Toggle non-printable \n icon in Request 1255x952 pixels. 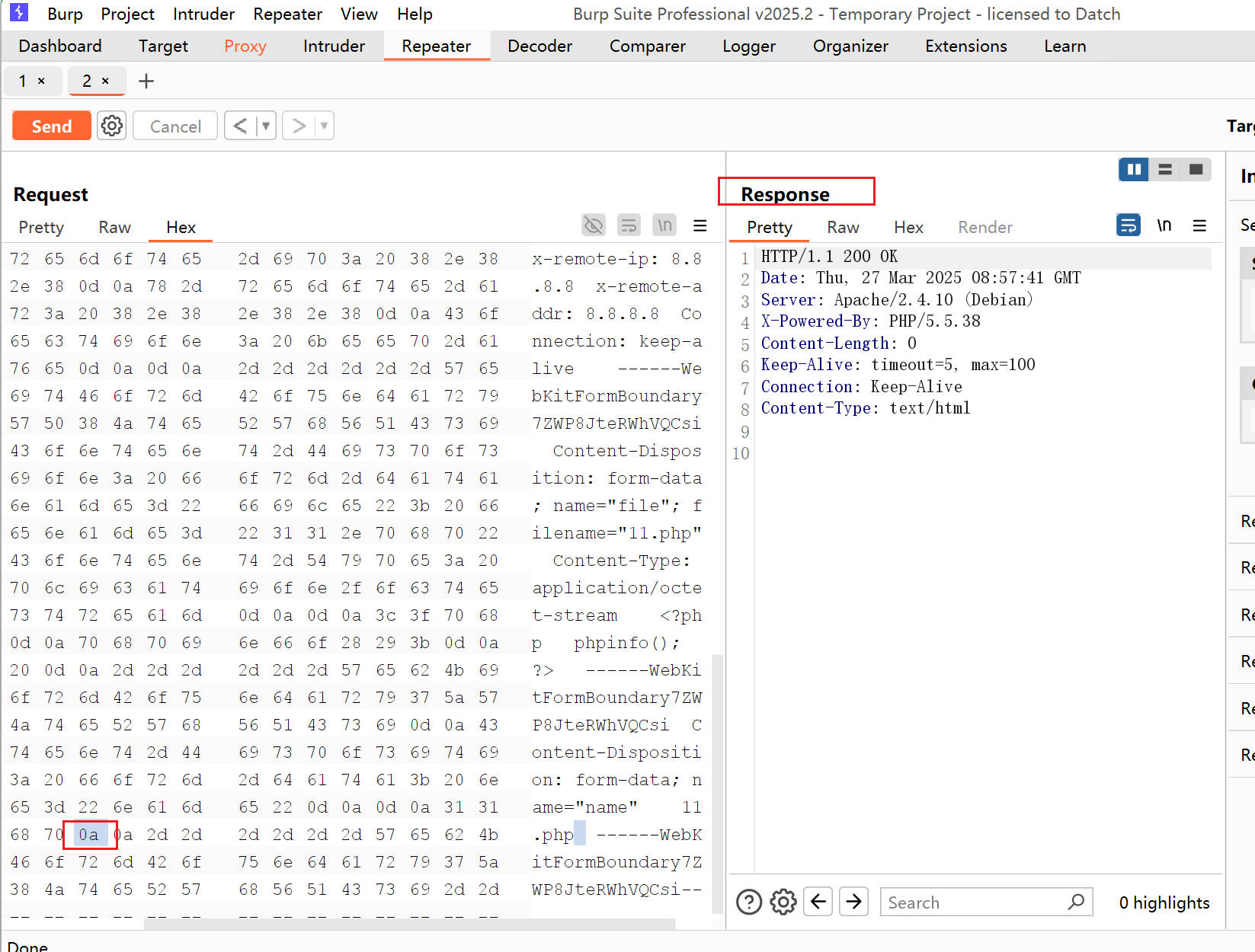[x=664, y=225]
